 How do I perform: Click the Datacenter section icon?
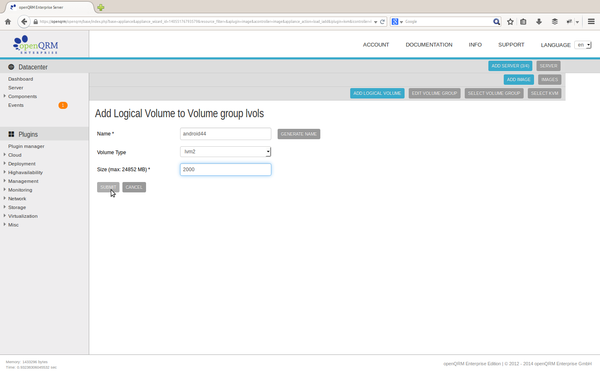11,67
